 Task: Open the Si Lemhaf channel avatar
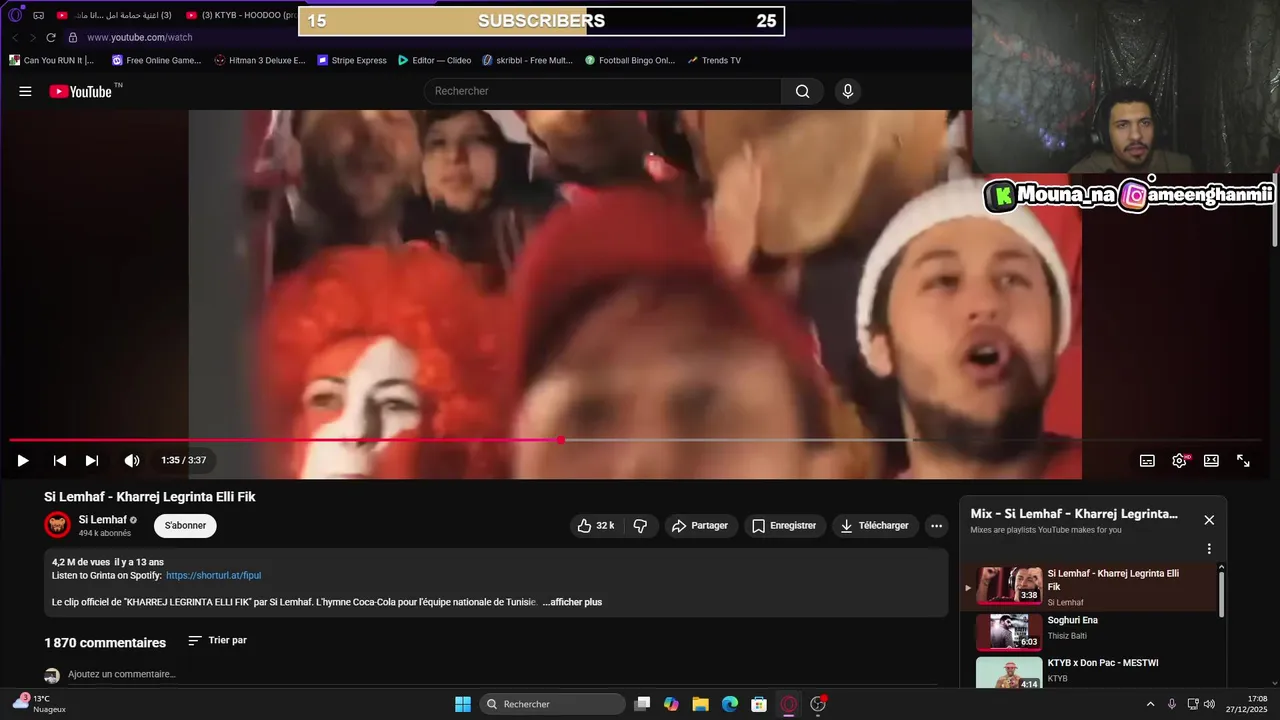tap(57, 525)
